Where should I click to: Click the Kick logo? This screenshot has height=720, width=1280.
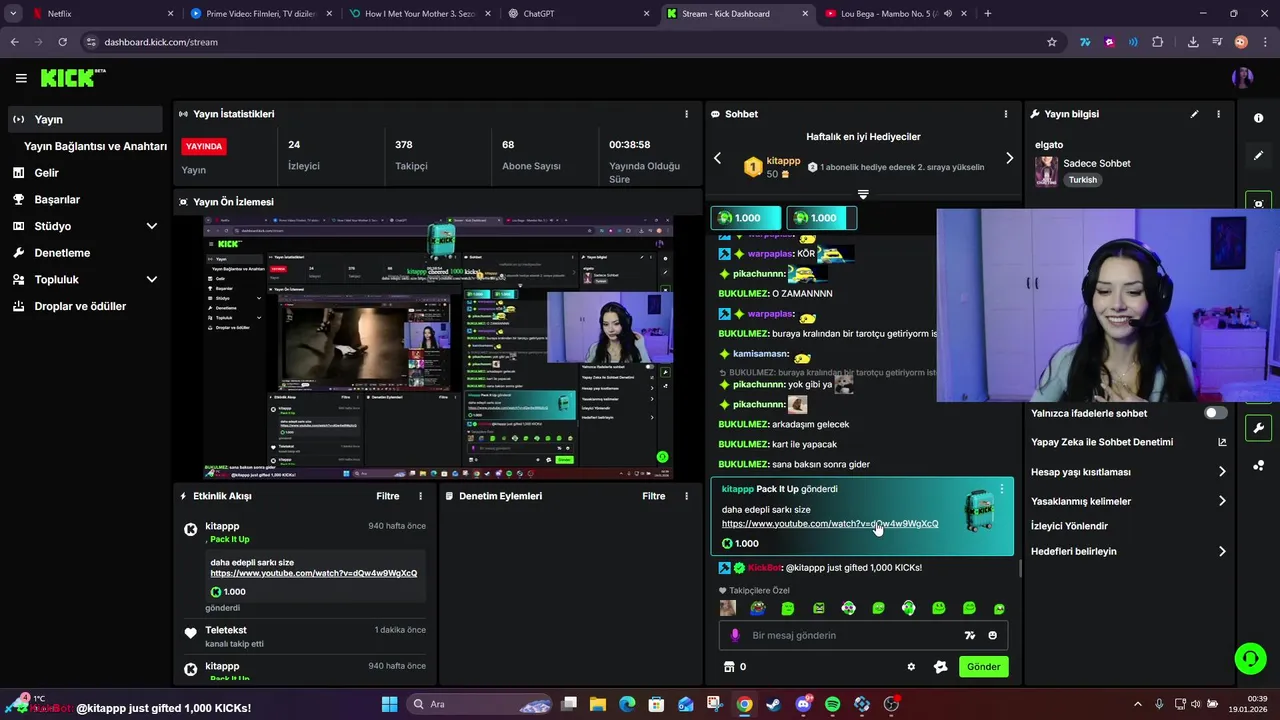tap(73, 78)
